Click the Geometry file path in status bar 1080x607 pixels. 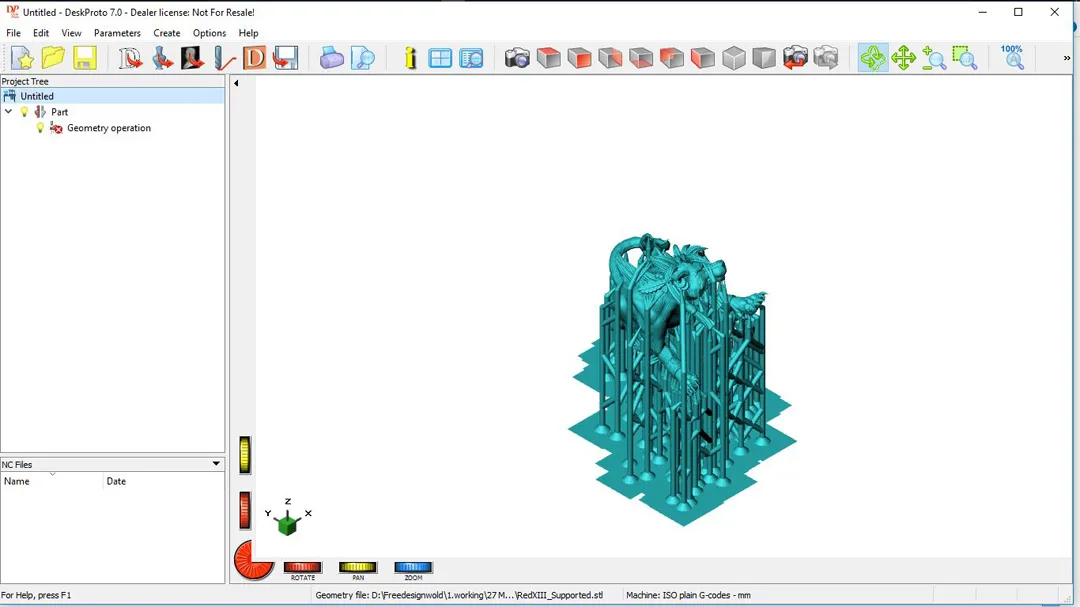(459, 595)
